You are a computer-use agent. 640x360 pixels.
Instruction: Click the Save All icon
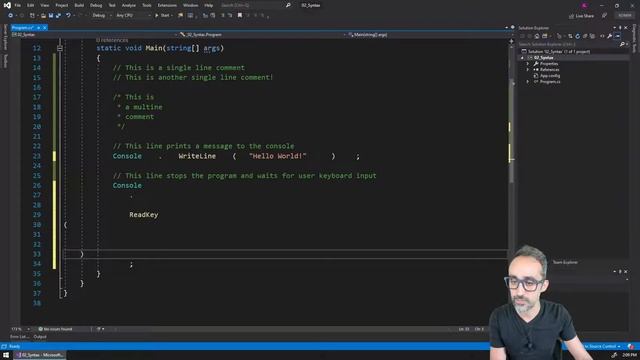(x=58, y=16)
